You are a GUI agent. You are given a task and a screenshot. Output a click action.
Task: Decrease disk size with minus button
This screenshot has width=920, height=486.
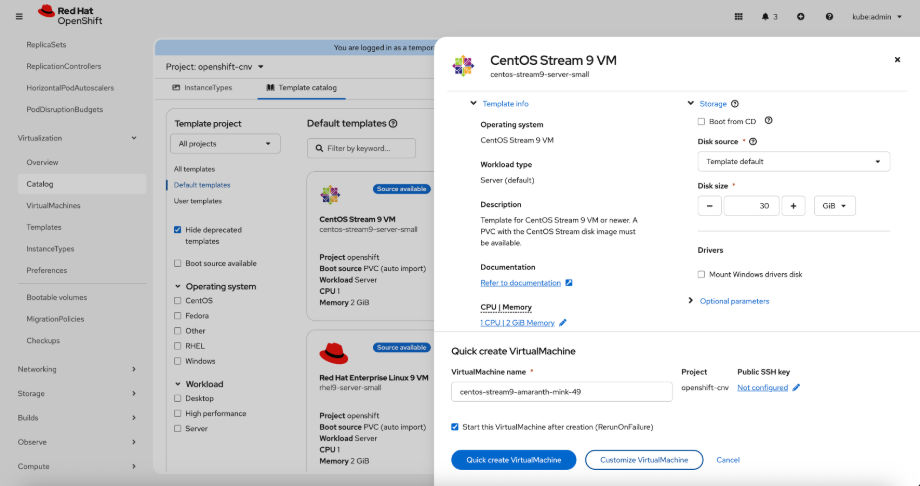pos(709,206)
